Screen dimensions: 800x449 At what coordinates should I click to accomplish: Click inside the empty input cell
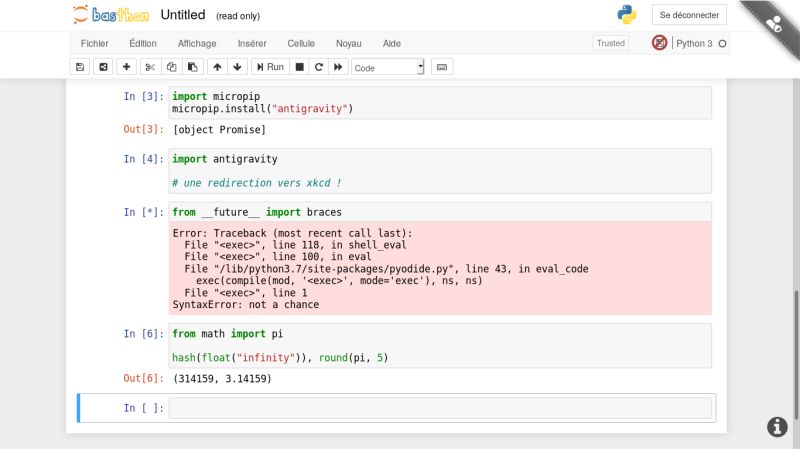440,408
